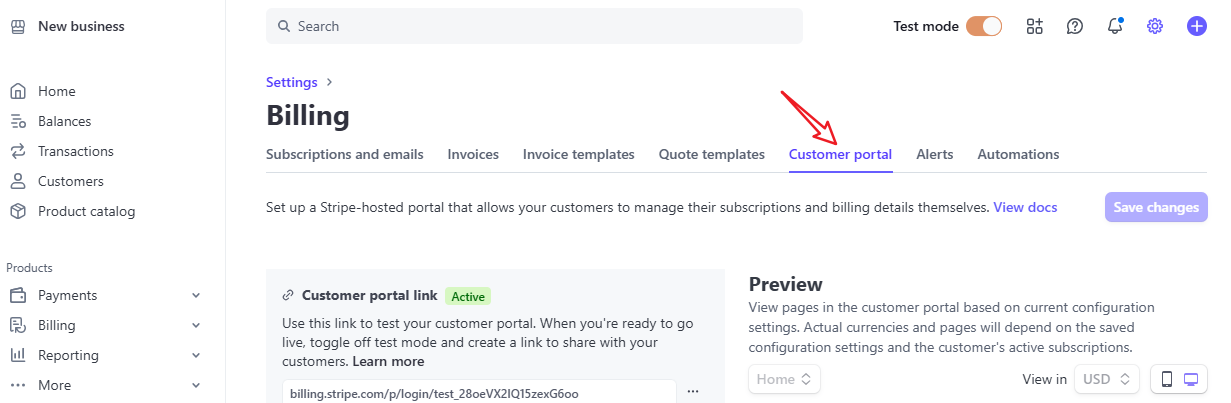Switch to the Automations tab
The image size is (1231, 403).
[1018, 154]
